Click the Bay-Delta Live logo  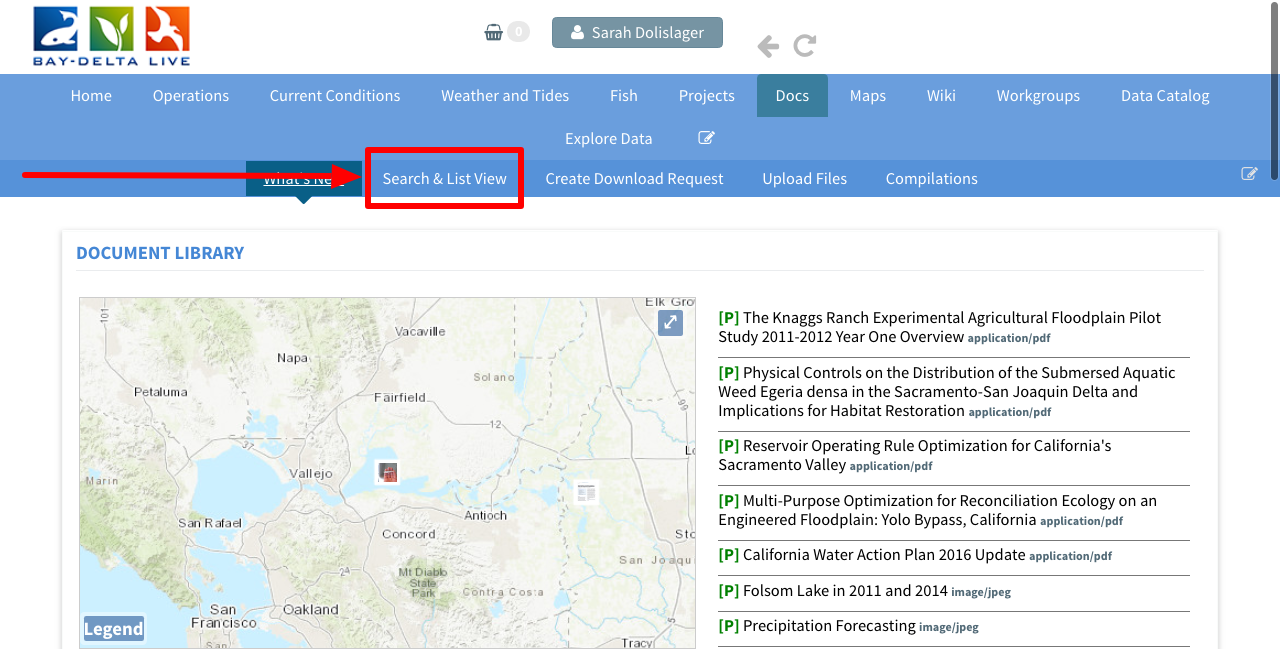[x=111, y=37]
